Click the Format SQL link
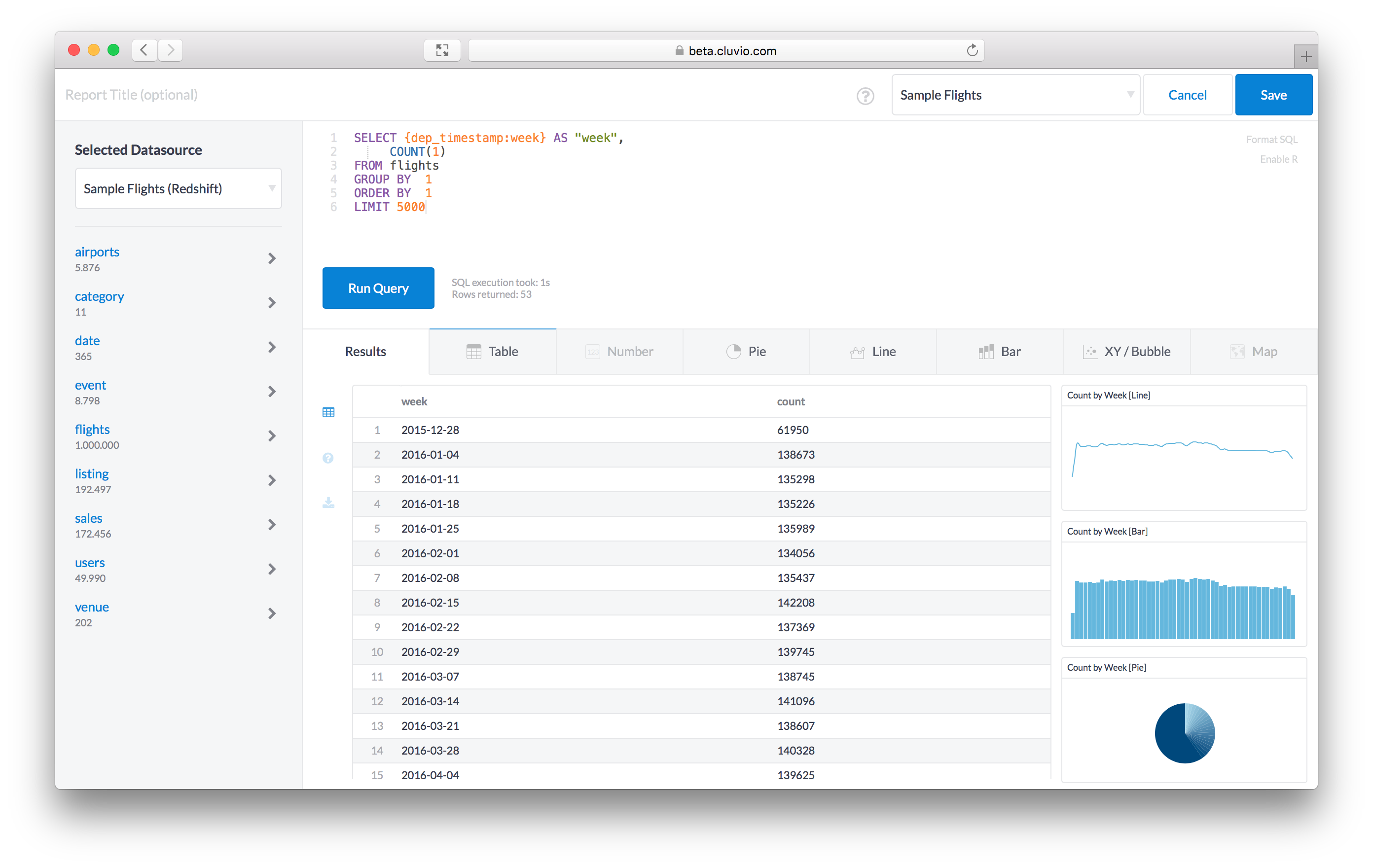Image resolution: width=1373 pixels, height=868 pixels. tap(1271, 140)
